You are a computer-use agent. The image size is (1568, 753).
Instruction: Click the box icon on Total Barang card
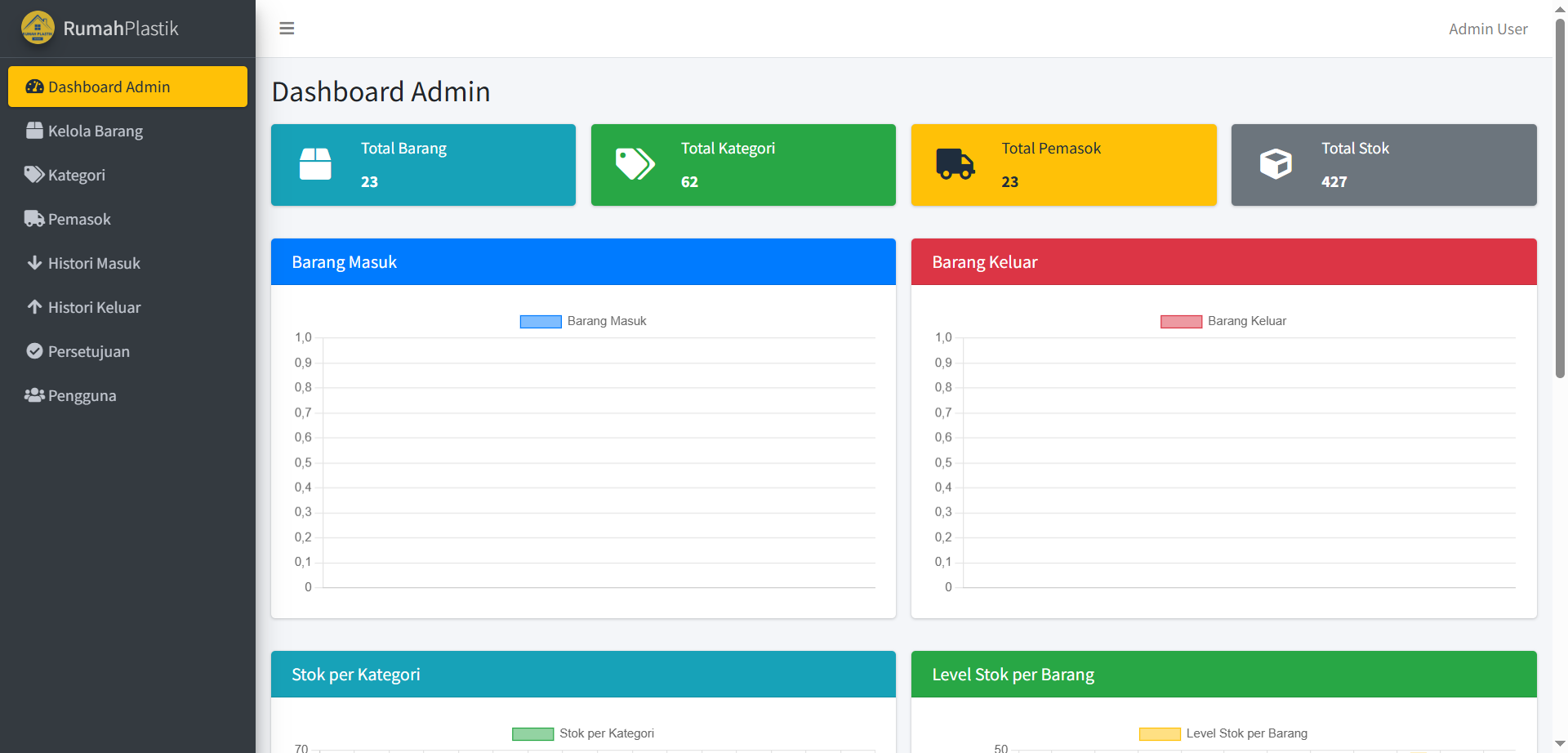click(x=315, y=164)
